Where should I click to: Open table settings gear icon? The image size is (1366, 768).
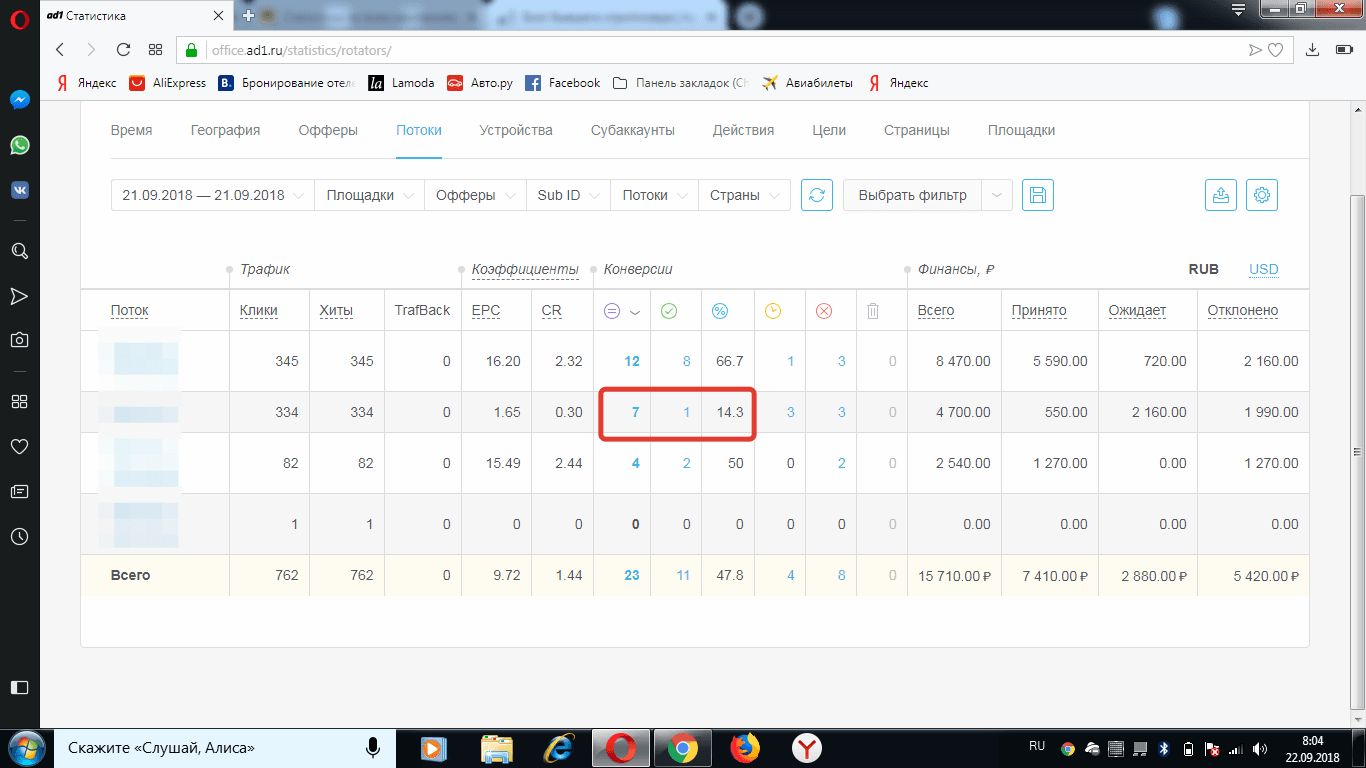pyautogui.click(x=1262, y=195)
